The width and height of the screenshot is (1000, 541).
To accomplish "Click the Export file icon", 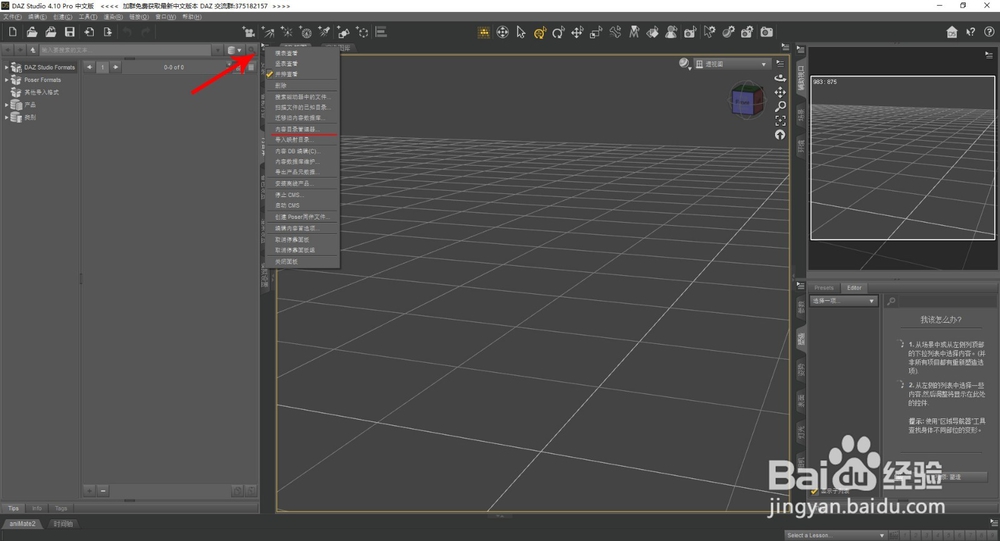I will 108,32.
